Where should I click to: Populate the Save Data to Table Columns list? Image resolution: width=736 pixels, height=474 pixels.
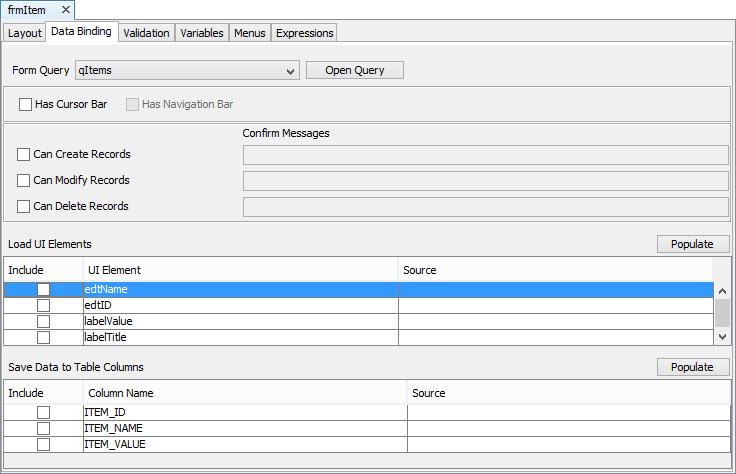(692, 367)
